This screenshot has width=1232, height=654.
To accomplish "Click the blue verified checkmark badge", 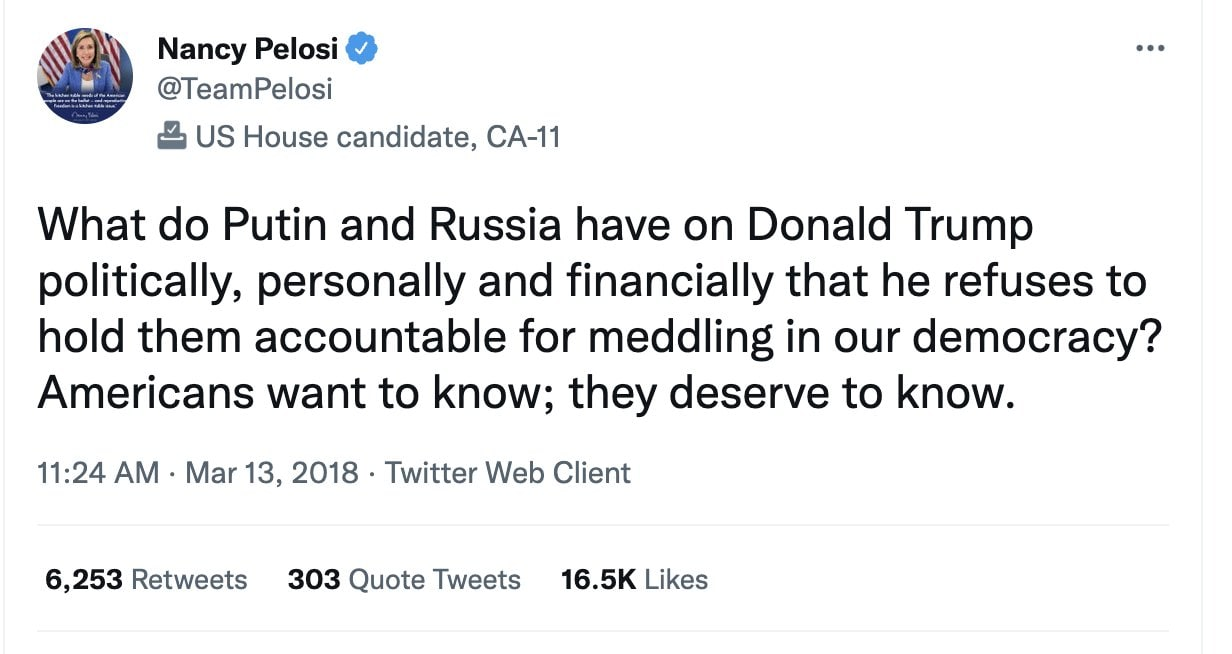I will tap(362, 48).
